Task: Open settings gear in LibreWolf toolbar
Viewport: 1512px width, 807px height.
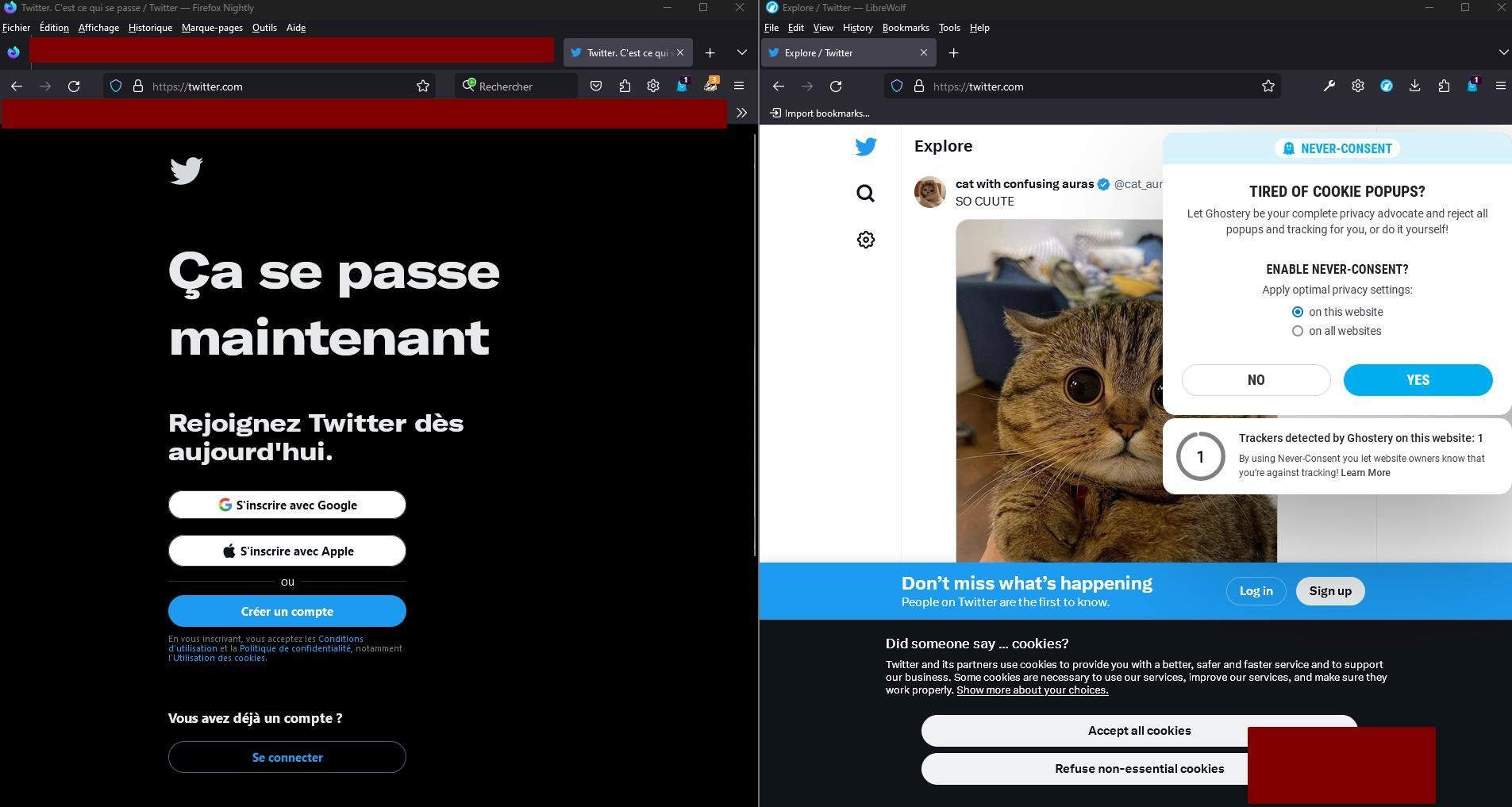Action: (x=1358, y=86)
